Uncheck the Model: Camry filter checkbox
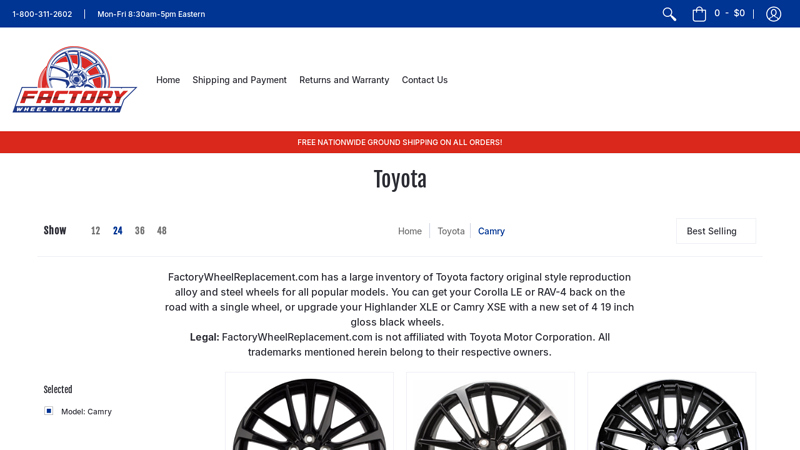The height and width of the screenshot is (450, 800). 48,411
